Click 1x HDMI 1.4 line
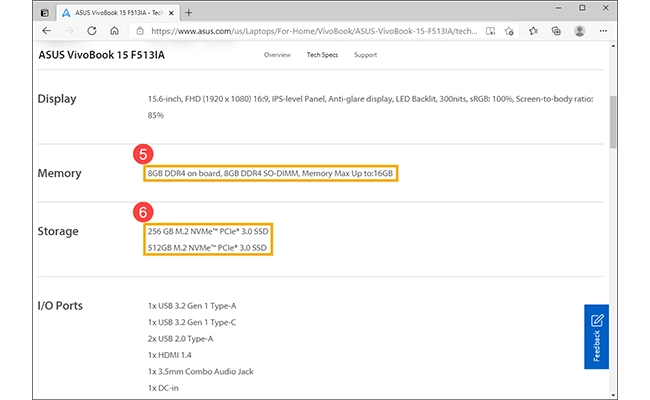This screenshot has height=400, width=650. tap(170, 355)
